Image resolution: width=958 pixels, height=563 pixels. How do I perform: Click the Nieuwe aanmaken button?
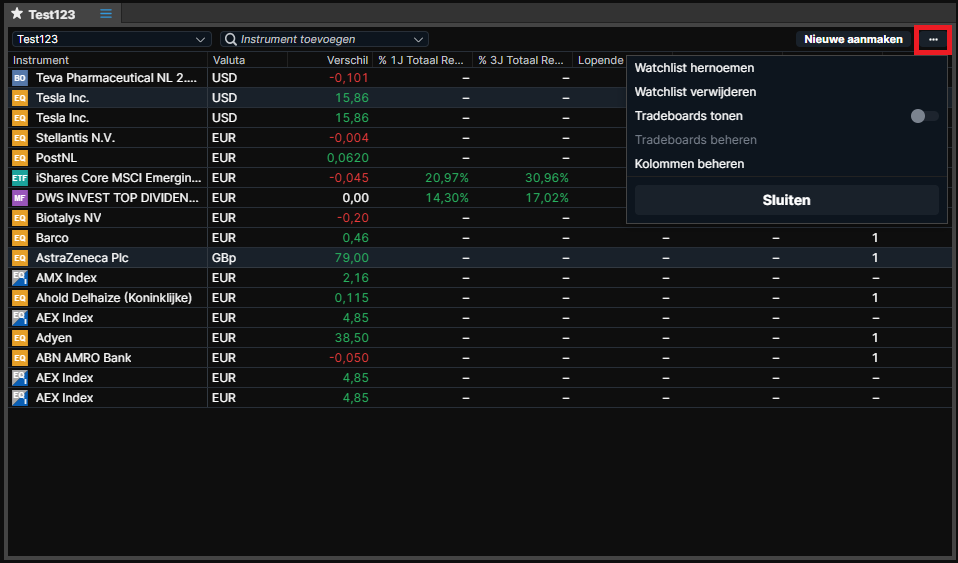click(853, 39)
